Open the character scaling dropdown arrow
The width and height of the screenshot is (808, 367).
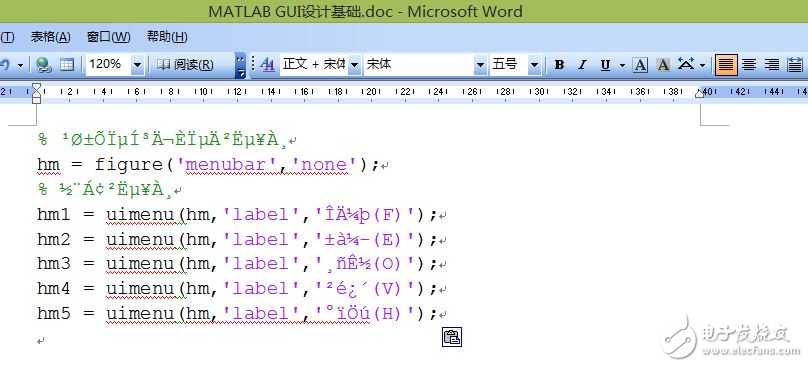point(702,65)
